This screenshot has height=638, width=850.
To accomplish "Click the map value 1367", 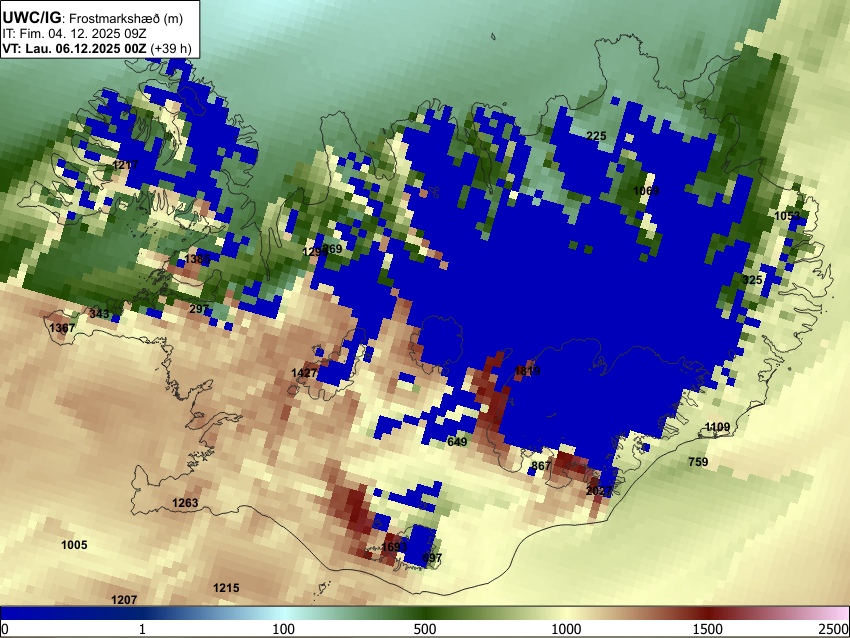I will point(62,328).
